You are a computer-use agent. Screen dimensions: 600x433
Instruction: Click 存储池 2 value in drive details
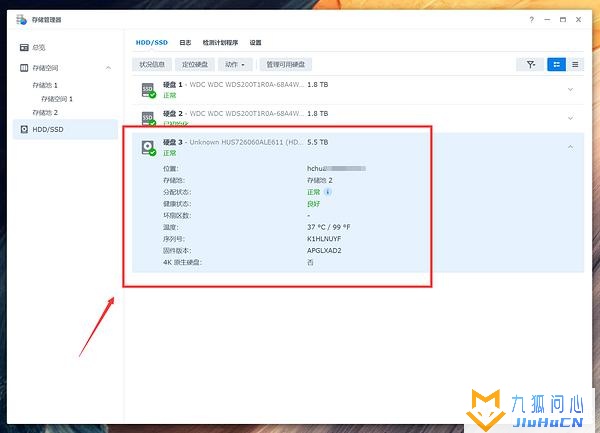320,180
